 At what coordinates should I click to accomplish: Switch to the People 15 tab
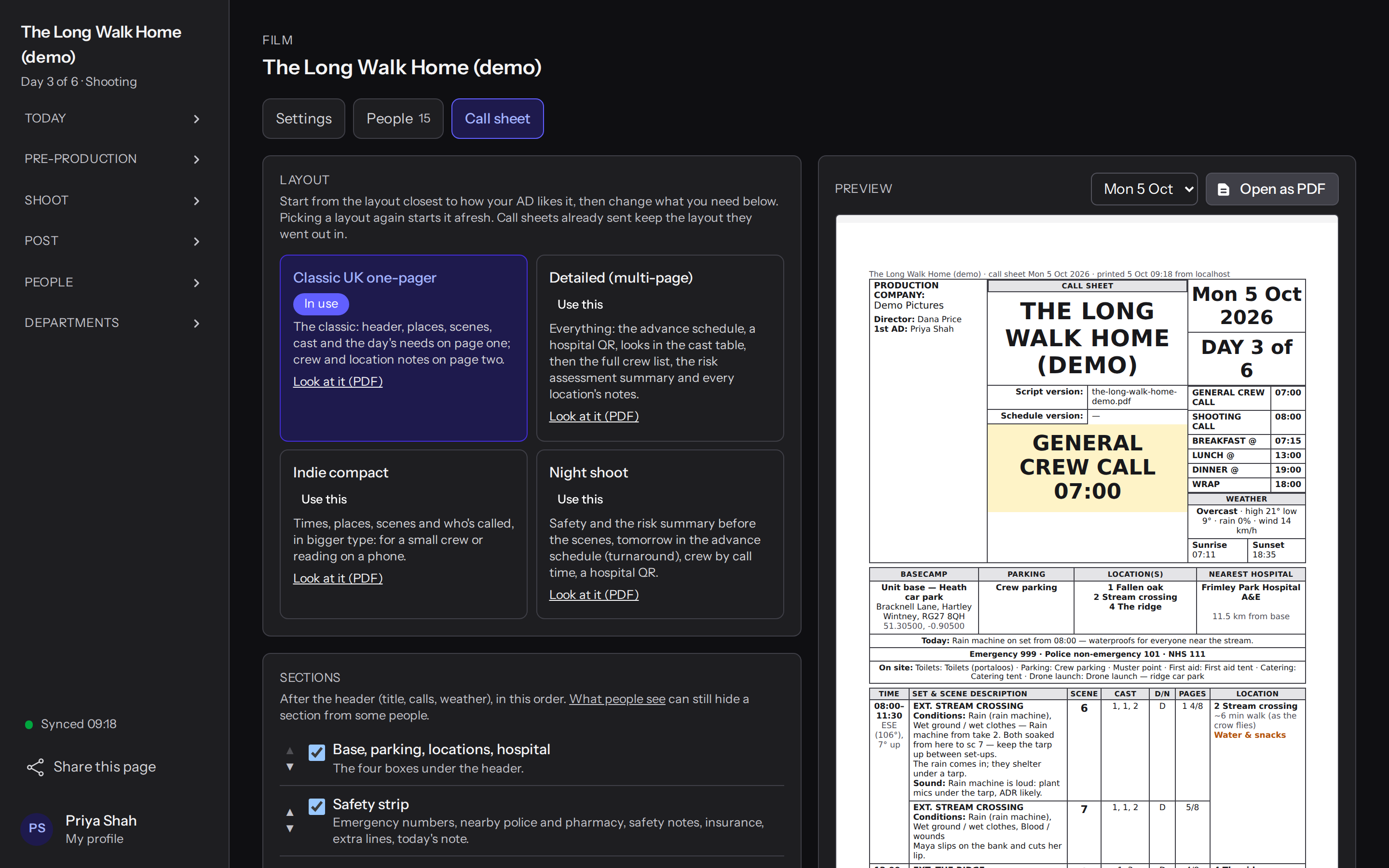tap(398, 118)
